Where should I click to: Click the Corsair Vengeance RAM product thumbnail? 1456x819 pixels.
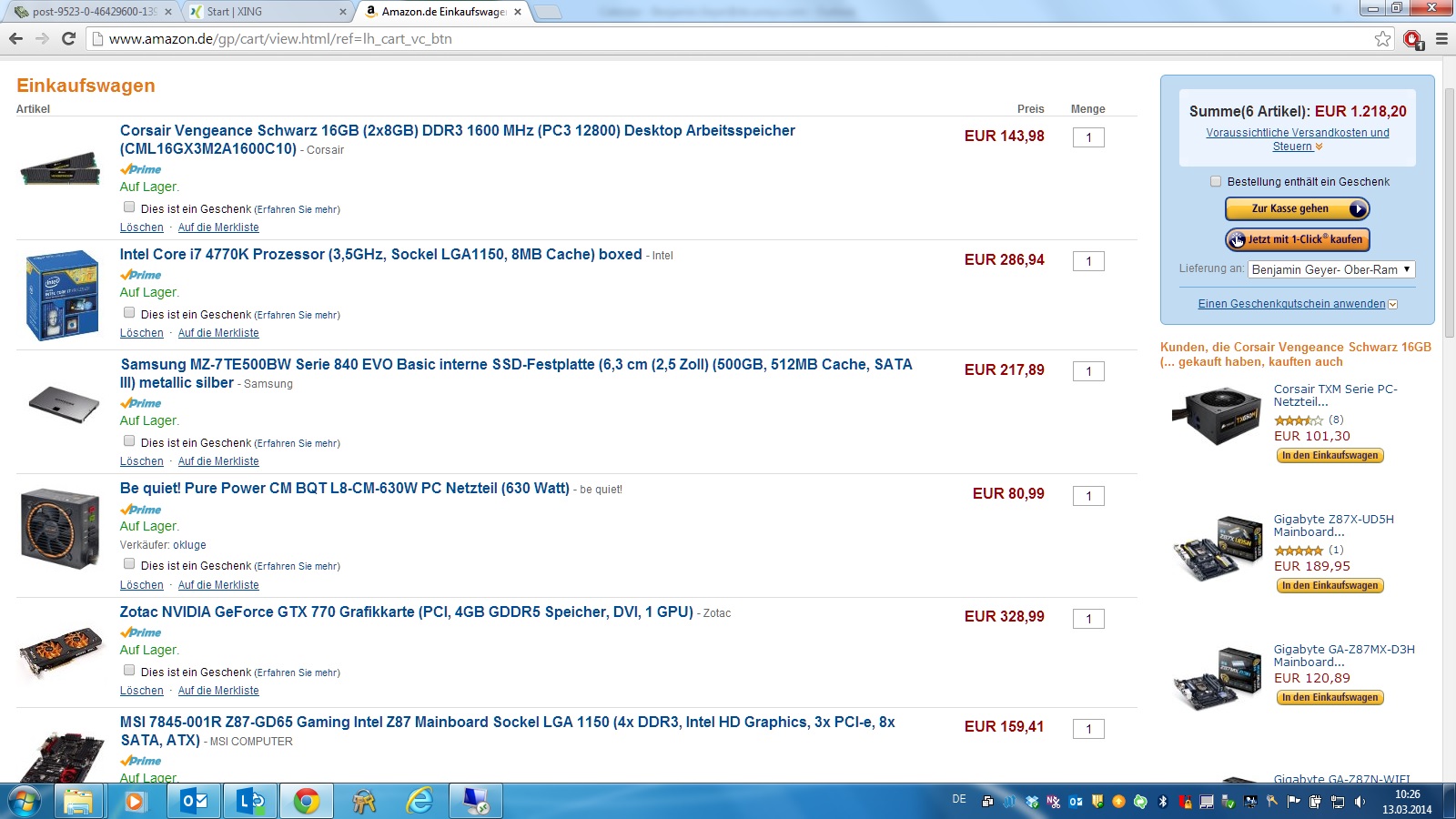[60, 168]
